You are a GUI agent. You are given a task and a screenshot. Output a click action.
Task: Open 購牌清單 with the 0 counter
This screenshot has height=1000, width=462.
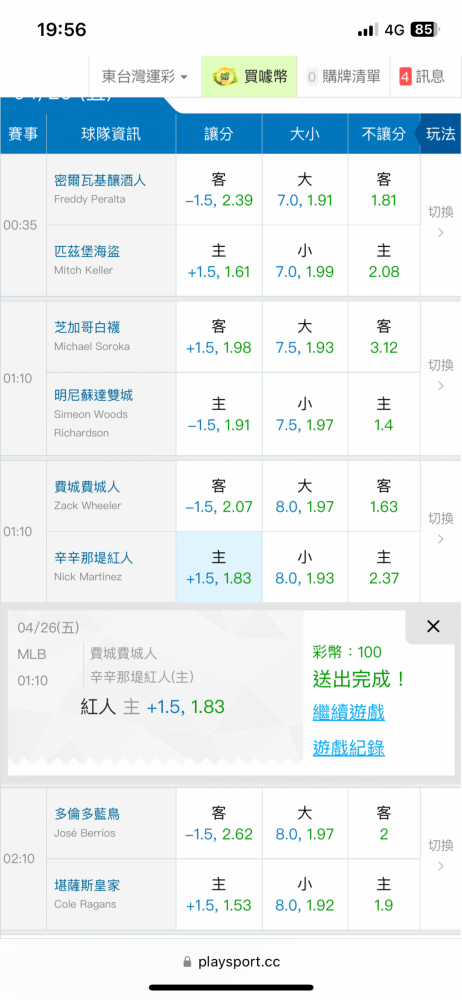click(344, 77)
